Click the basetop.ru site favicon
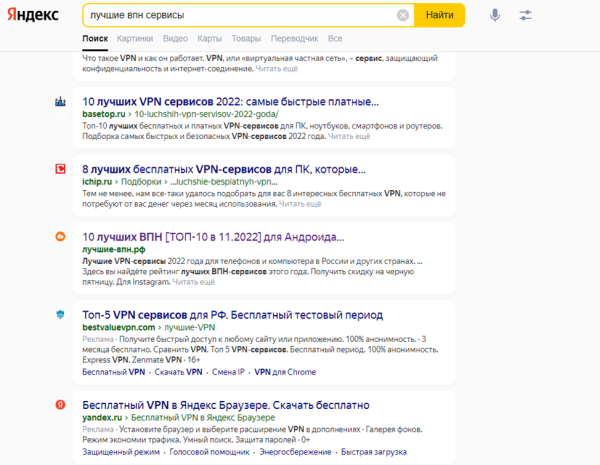Viewport: 600px width, 465px height. [60, 102]
